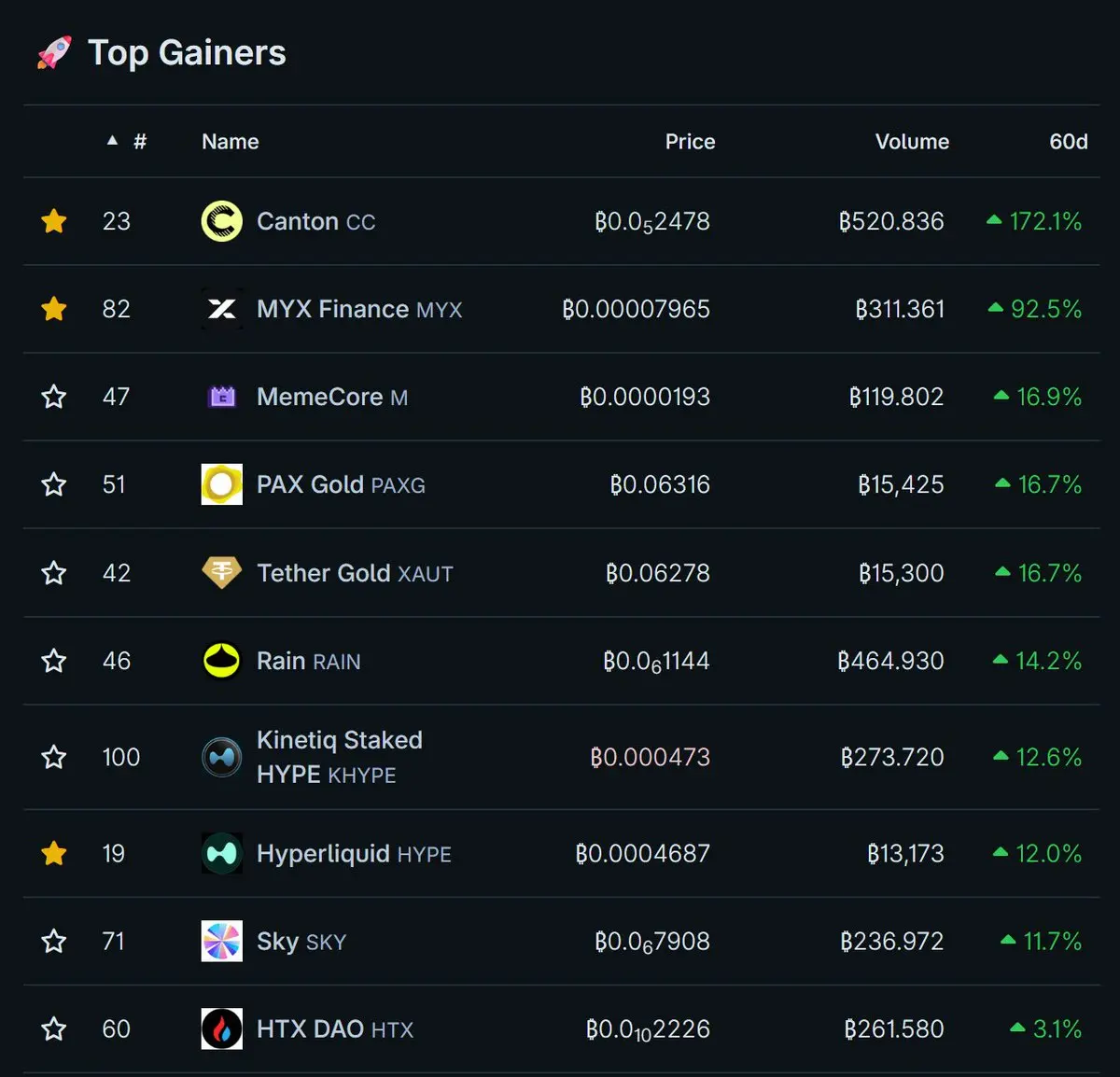Sort table by the 60d column
This screenshot has width=1120, height=1077.
pyautogui.click(x=1069, y=141)
